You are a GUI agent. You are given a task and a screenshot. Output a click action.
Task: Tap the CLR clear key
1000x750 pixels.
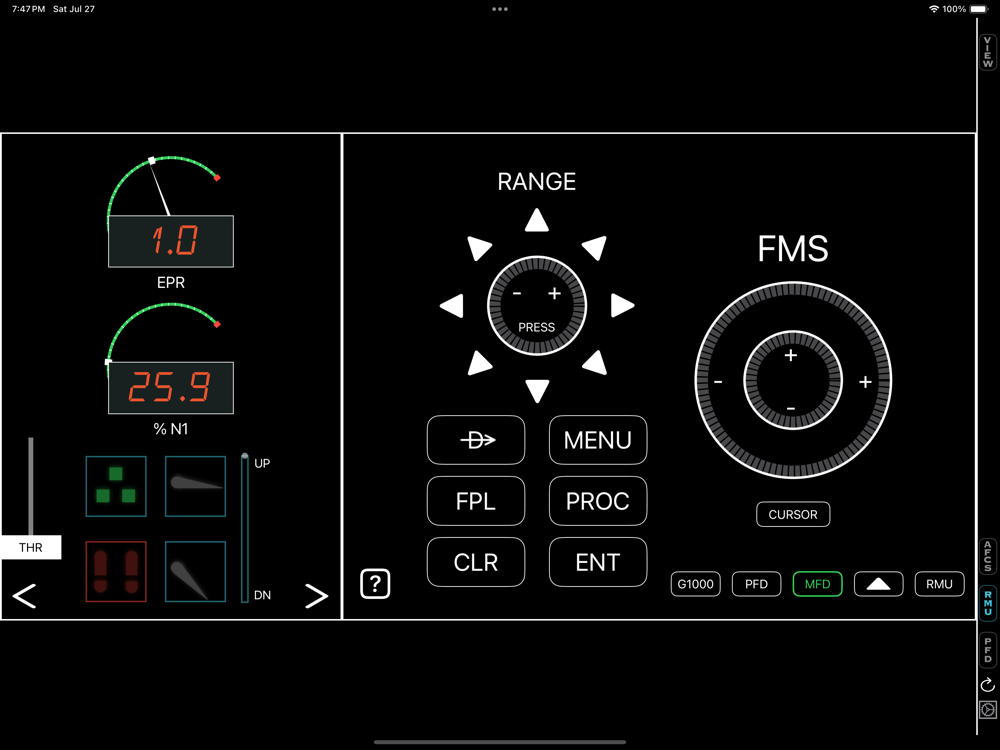click(476, 562)
